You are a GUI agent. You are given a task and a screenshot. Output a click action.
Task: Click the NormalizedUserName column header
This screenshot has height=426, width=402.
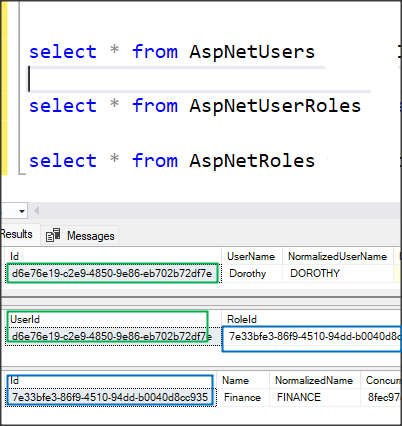click(337, 256)
